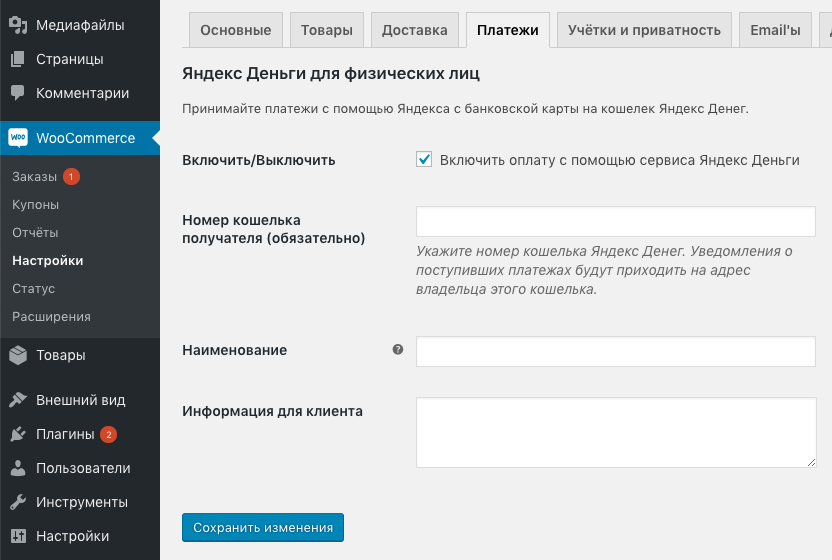Click the help icon next to Наименование

pos(398,350)
